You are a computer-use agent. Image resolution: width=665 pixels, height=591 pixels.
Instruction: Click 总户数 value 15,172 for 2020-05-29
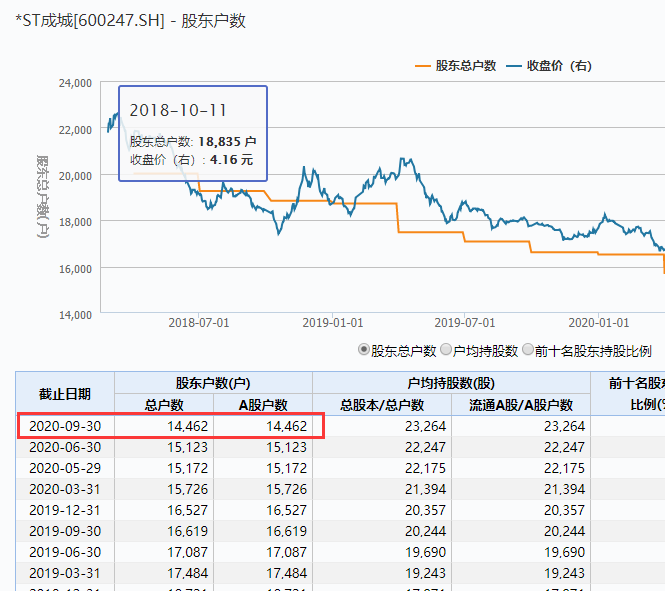187,468
